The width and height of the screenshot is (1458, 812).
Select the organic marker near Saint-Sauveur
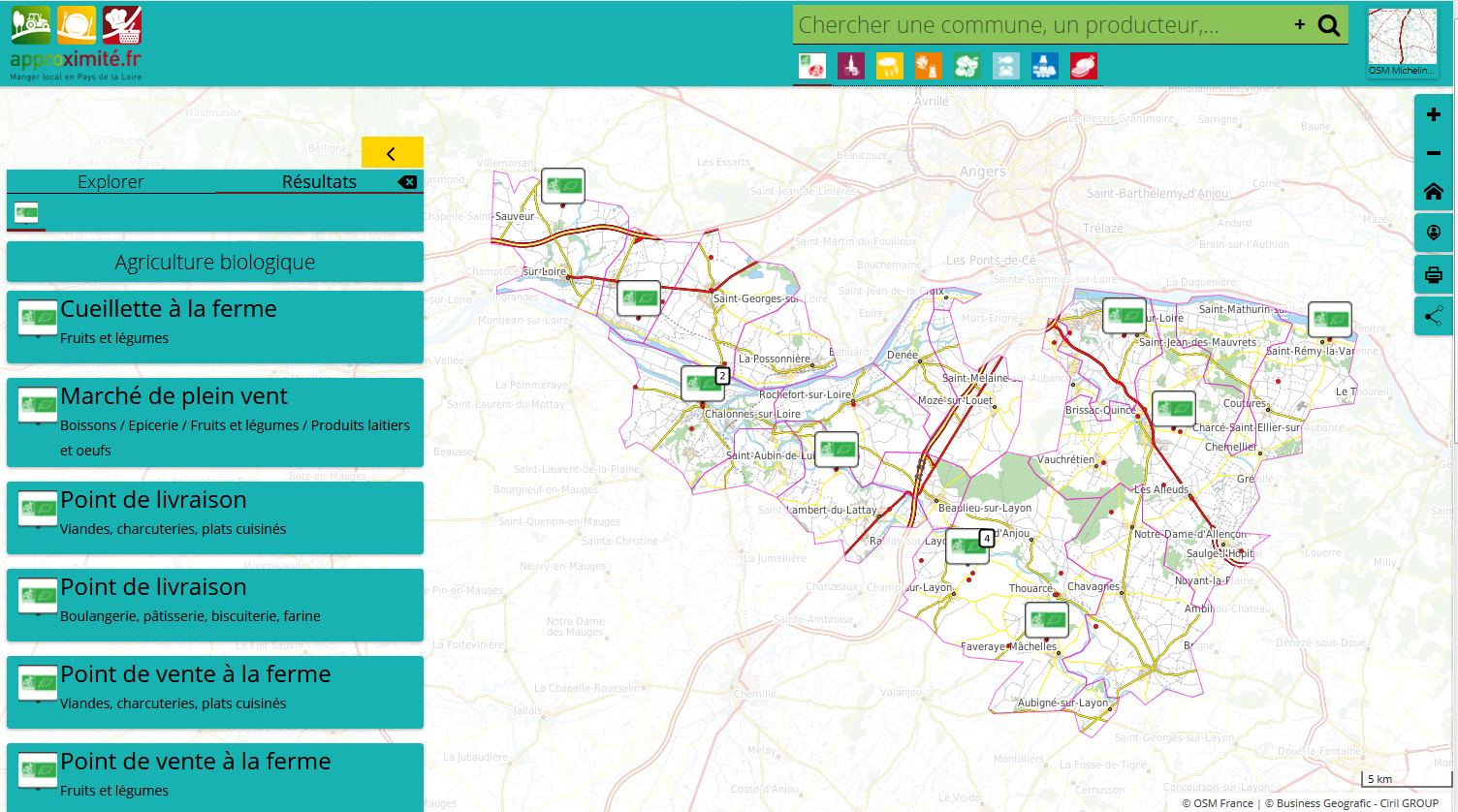click(x=563, y=185)
